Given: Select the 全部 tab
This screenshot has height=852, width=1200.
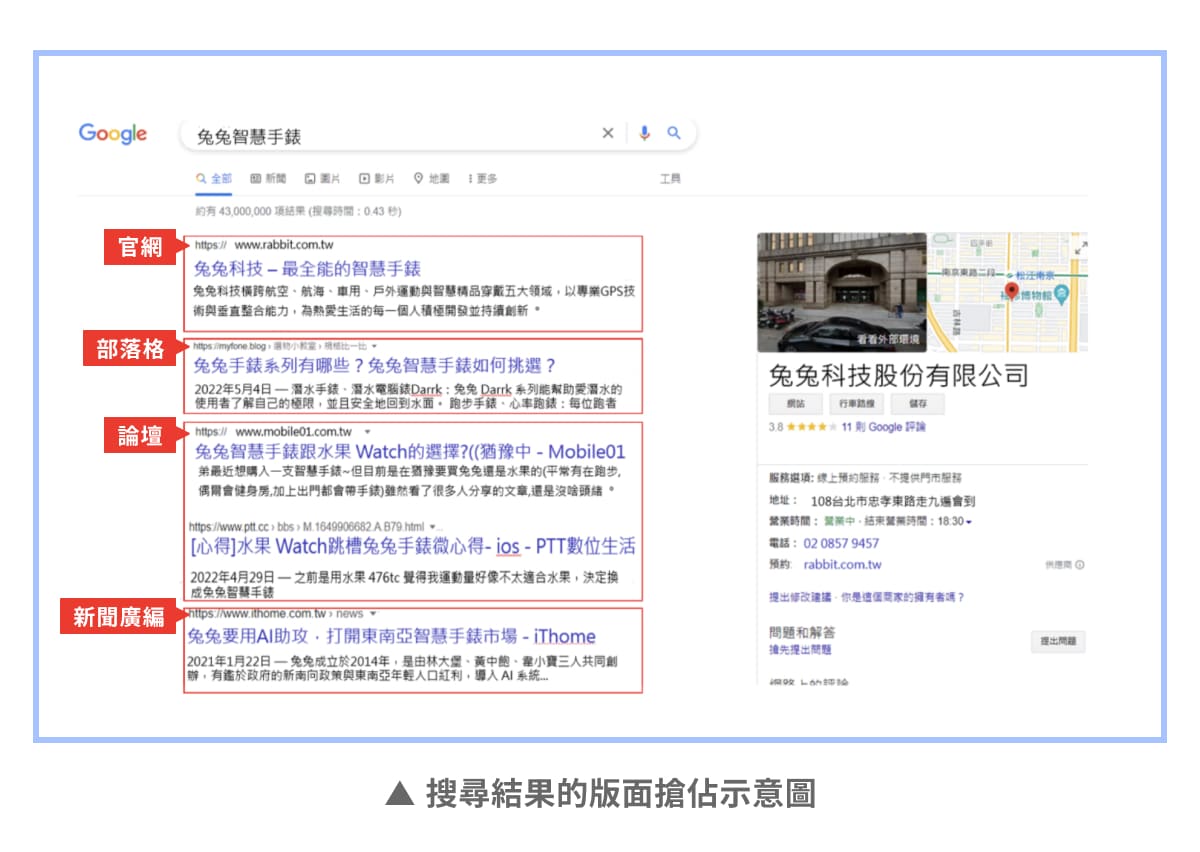Looking at the screenshot, I should tap(214, 178).
